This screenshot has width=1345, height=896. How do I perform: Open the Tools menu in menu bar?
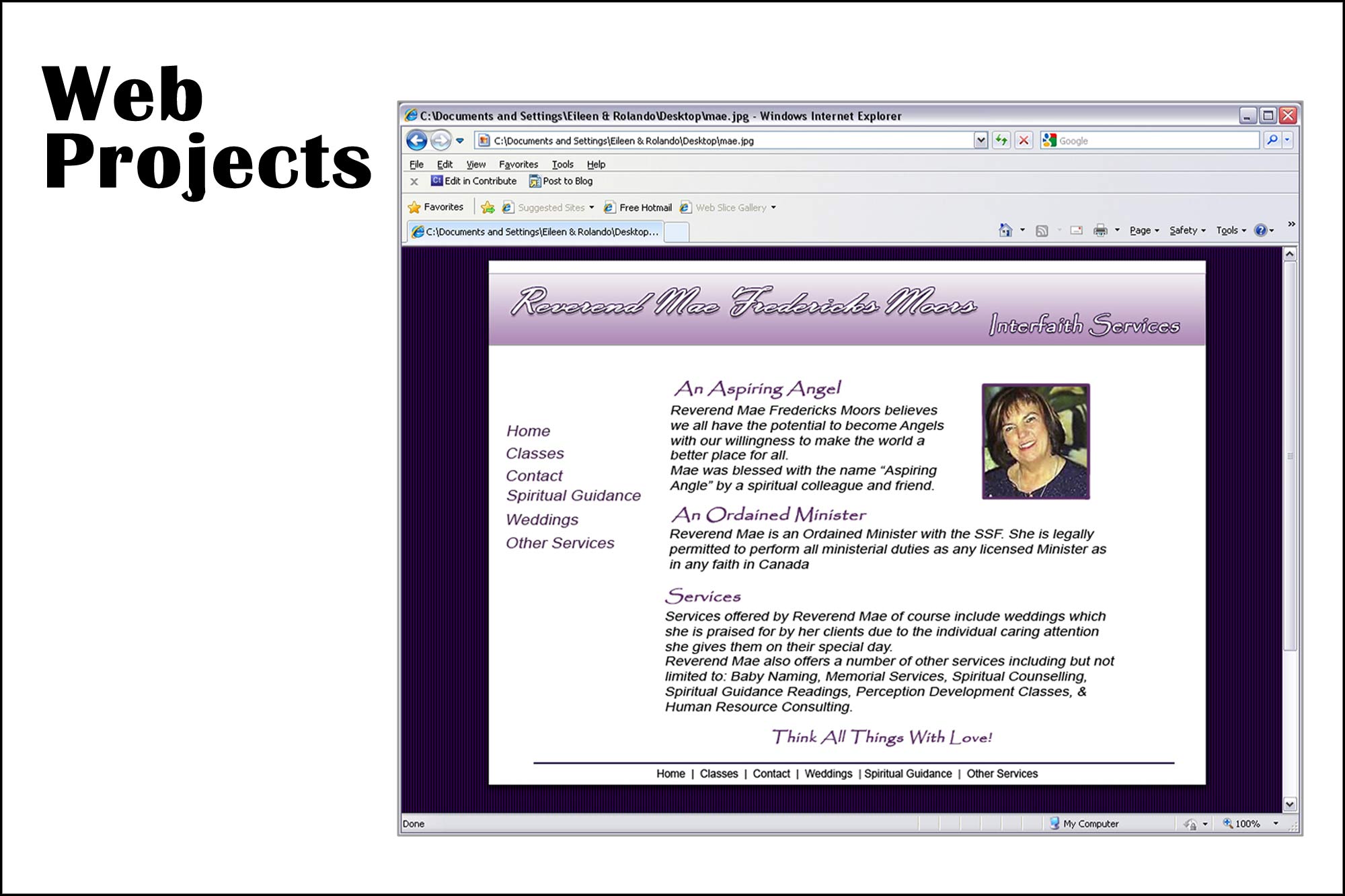562,164
